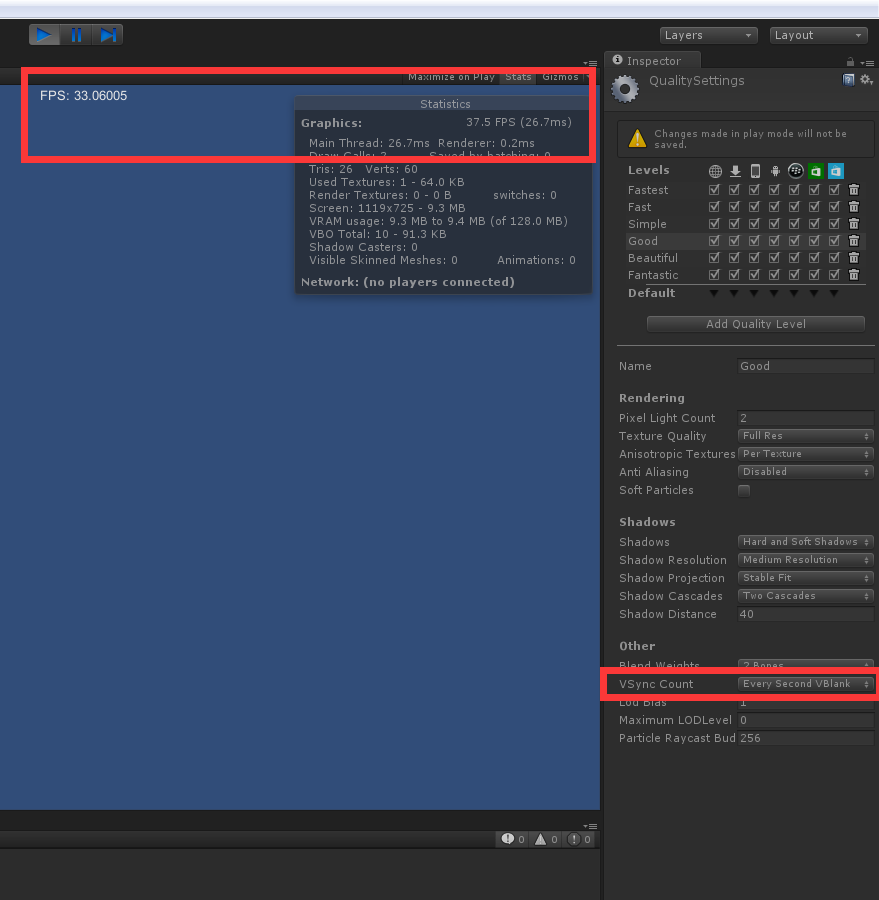This screenshot has width=879, height=900.
Task: Open the QualitySettings gear context menu
Action: click(866, 80)
